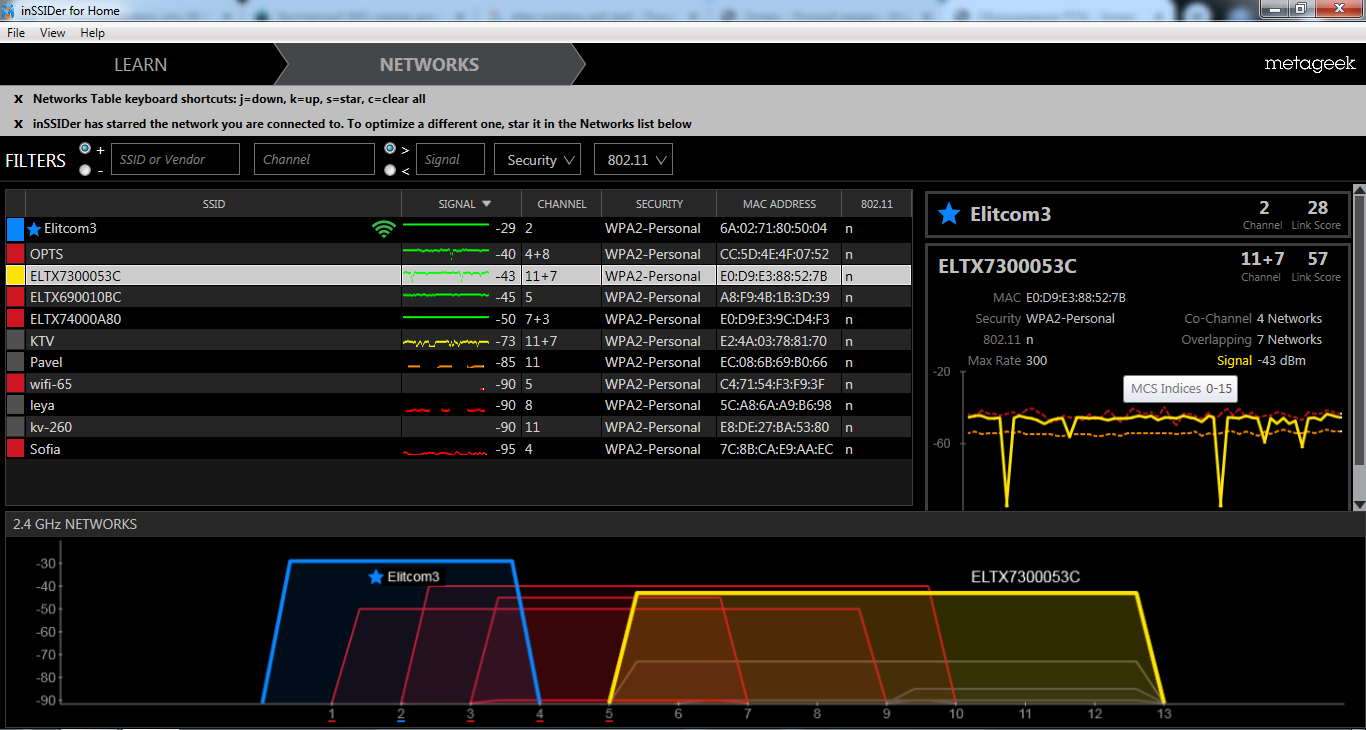1366x730 pixels.
Task: Sort table by CHANNEL column header
Action: click(x=562, y=204)
